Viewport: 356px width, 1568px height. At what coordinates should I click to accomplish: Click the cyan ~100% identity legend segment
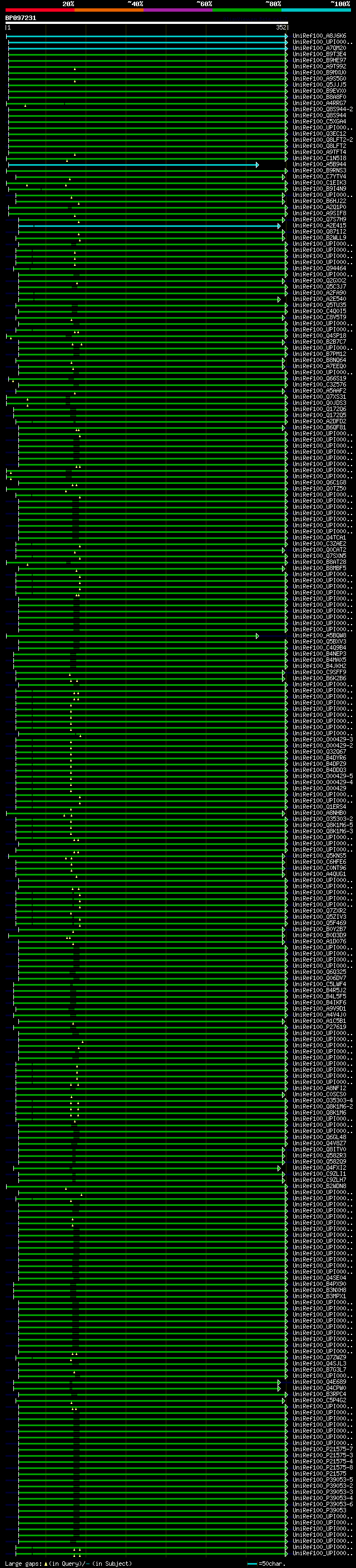click(x=316, y=10)
